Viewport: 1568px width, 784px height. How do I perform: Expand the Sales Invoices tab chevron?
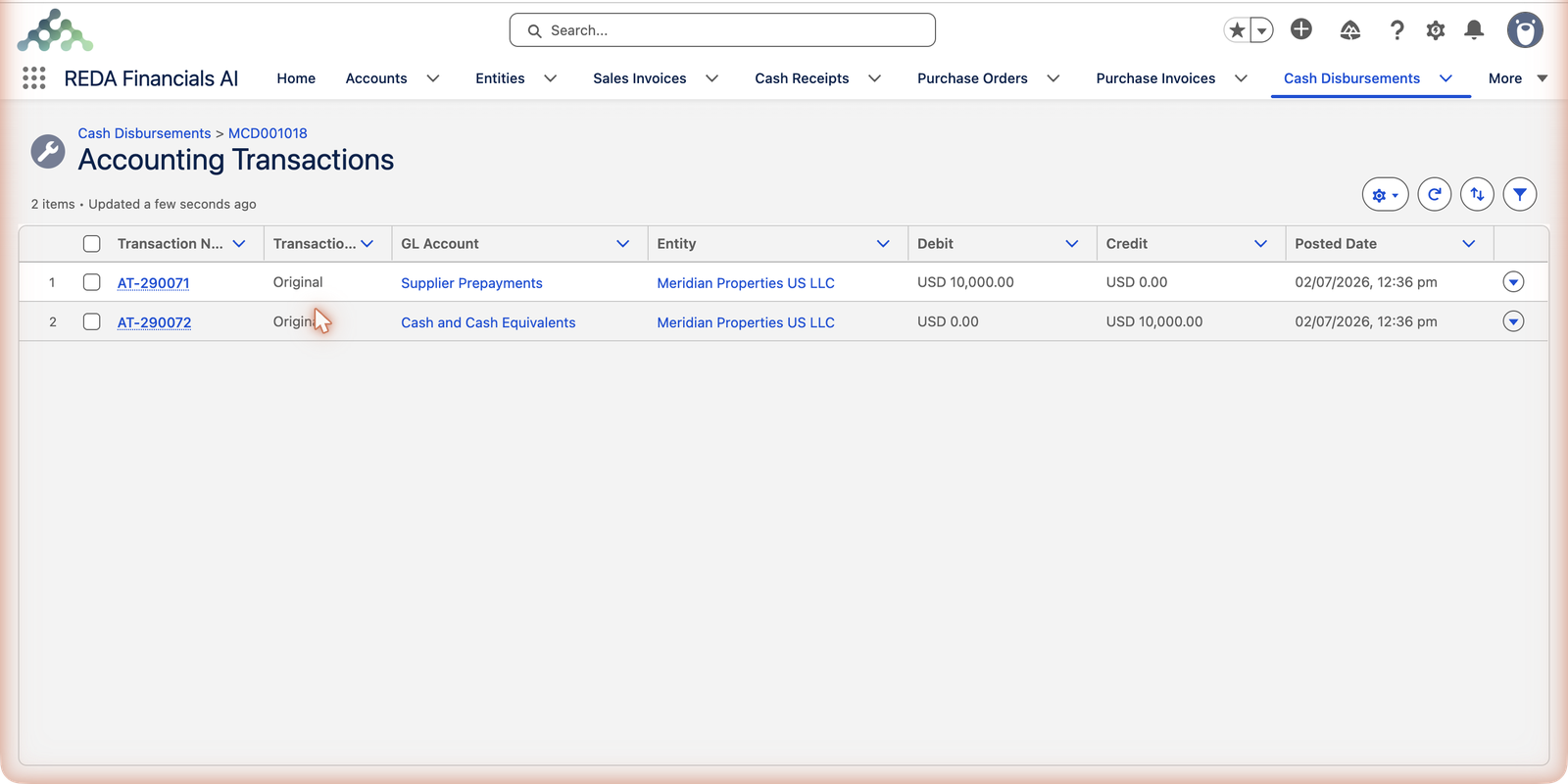(712, 78)
